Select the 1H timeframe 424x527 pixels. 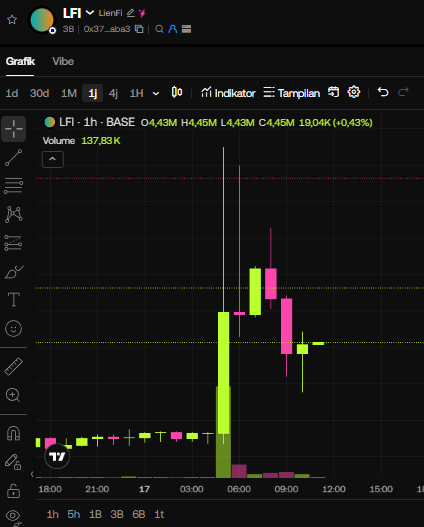tap(136, 93)
